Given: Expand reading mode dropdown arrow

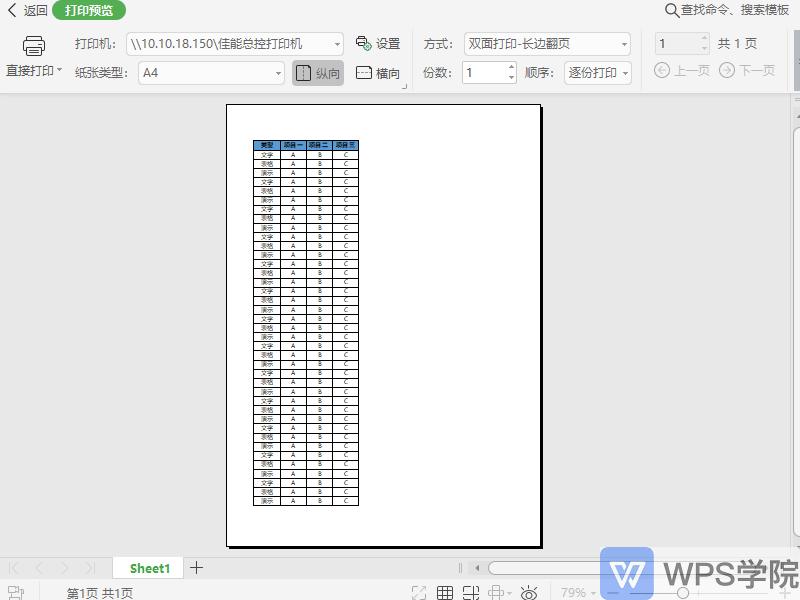Looking at the screenshot, I should point(509,593).
